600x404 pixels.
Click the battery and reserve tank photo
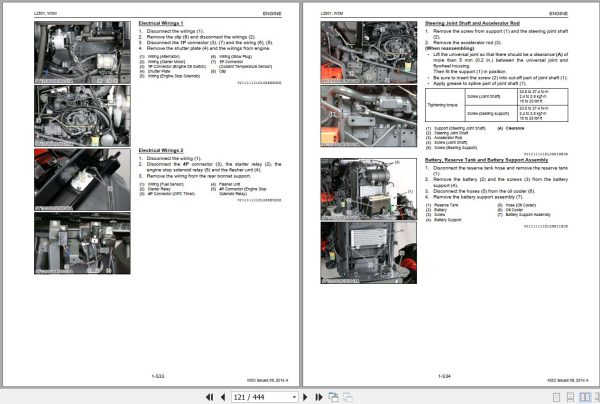(369, 189)
